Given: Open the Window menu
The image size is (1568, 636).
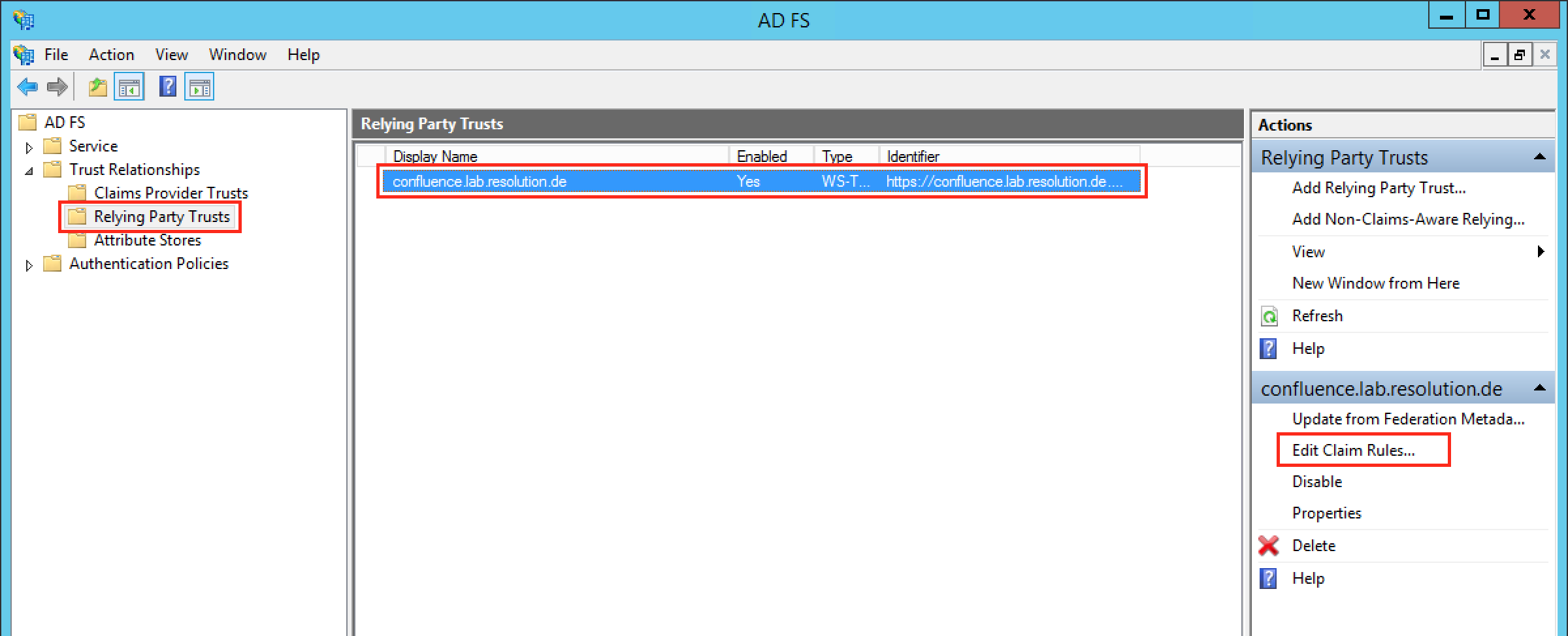Looking at the screenshot, I should 237,55.
